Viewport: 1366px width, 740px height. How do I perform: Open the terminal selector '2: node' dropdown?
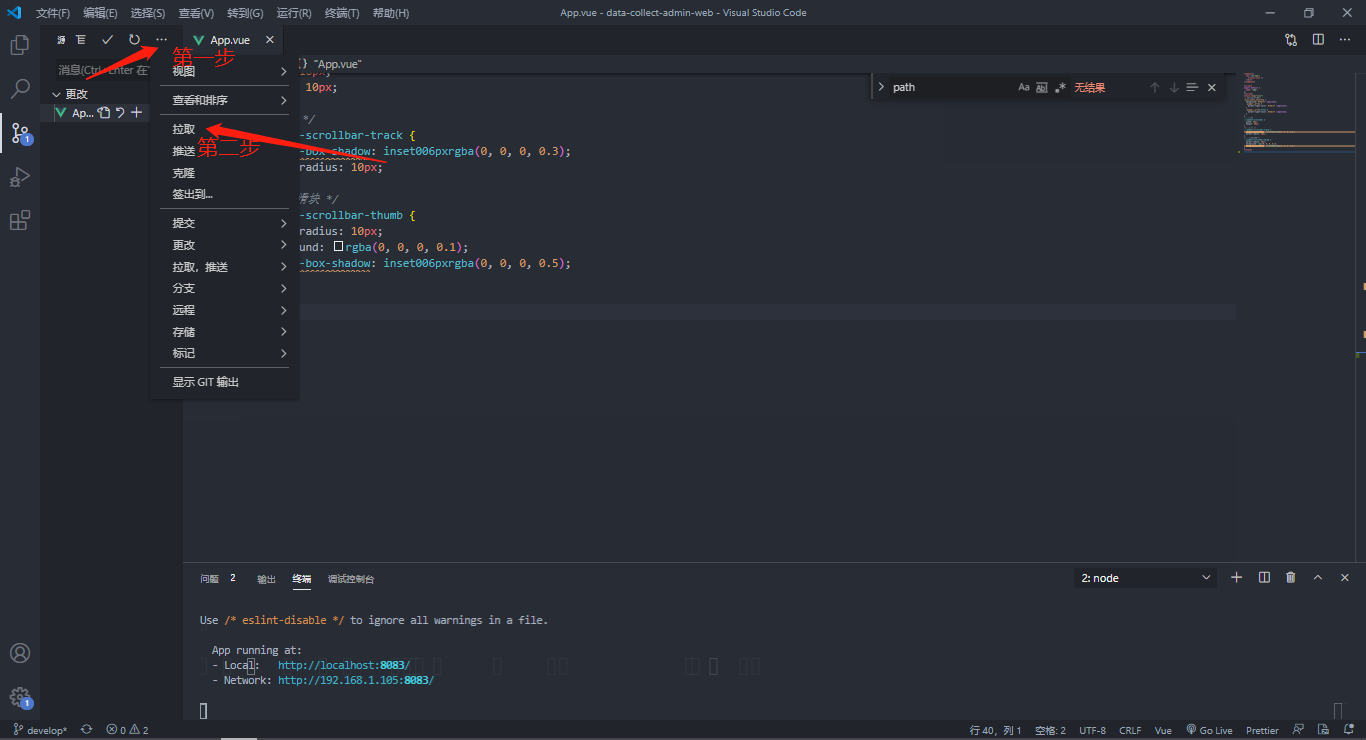[1146, 578]
